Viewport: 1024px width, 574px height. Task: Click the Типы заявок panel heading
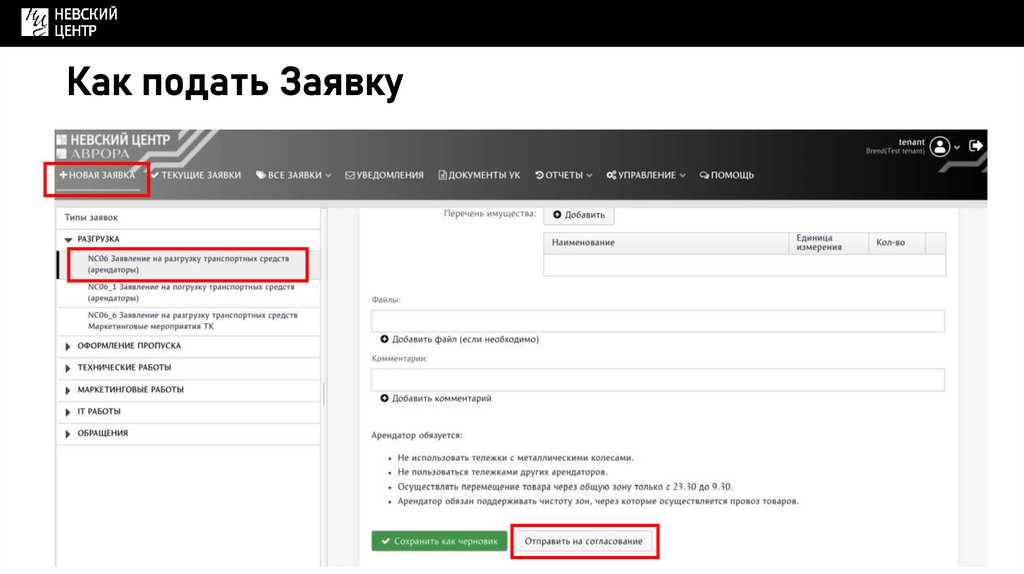click(x=91, y=217)
